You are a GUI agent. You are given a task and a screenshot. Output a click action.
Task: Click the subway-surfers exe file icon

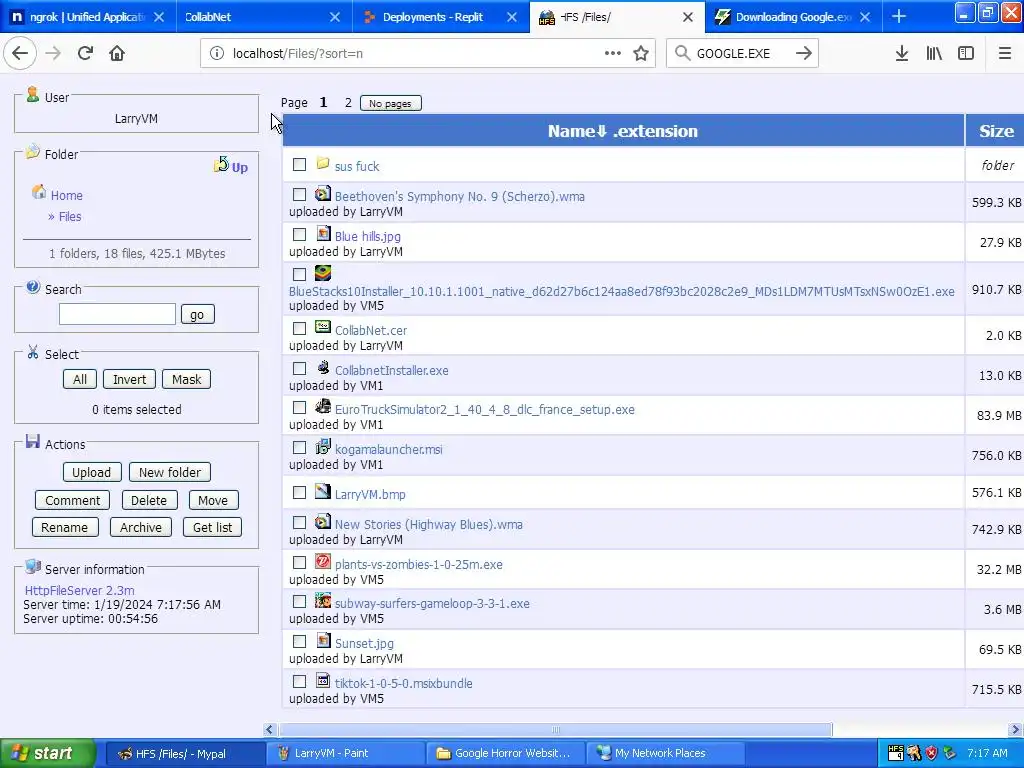click(x=323, y=601)
